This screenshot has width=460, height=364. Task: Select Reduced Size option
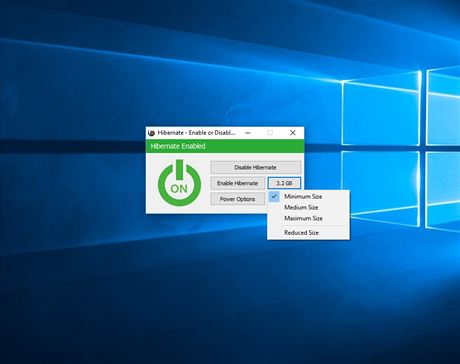click(x=308, y=233)
